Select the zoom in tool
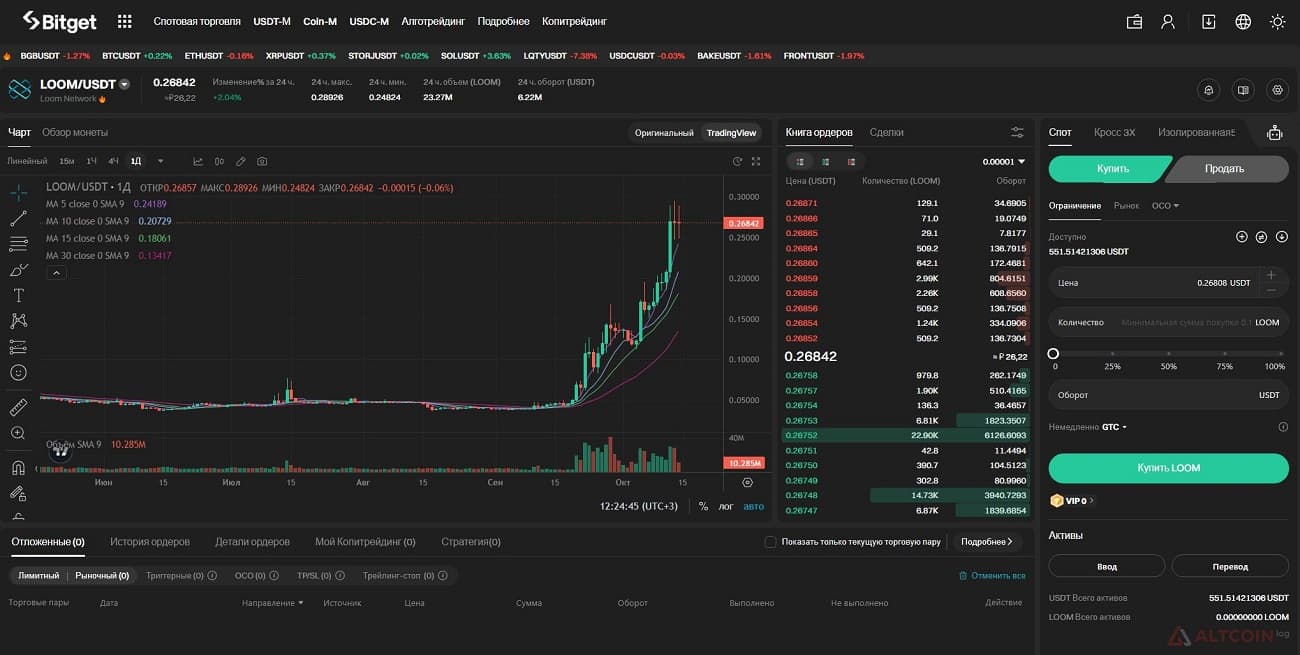1300x655 pixels. (18, 433)
